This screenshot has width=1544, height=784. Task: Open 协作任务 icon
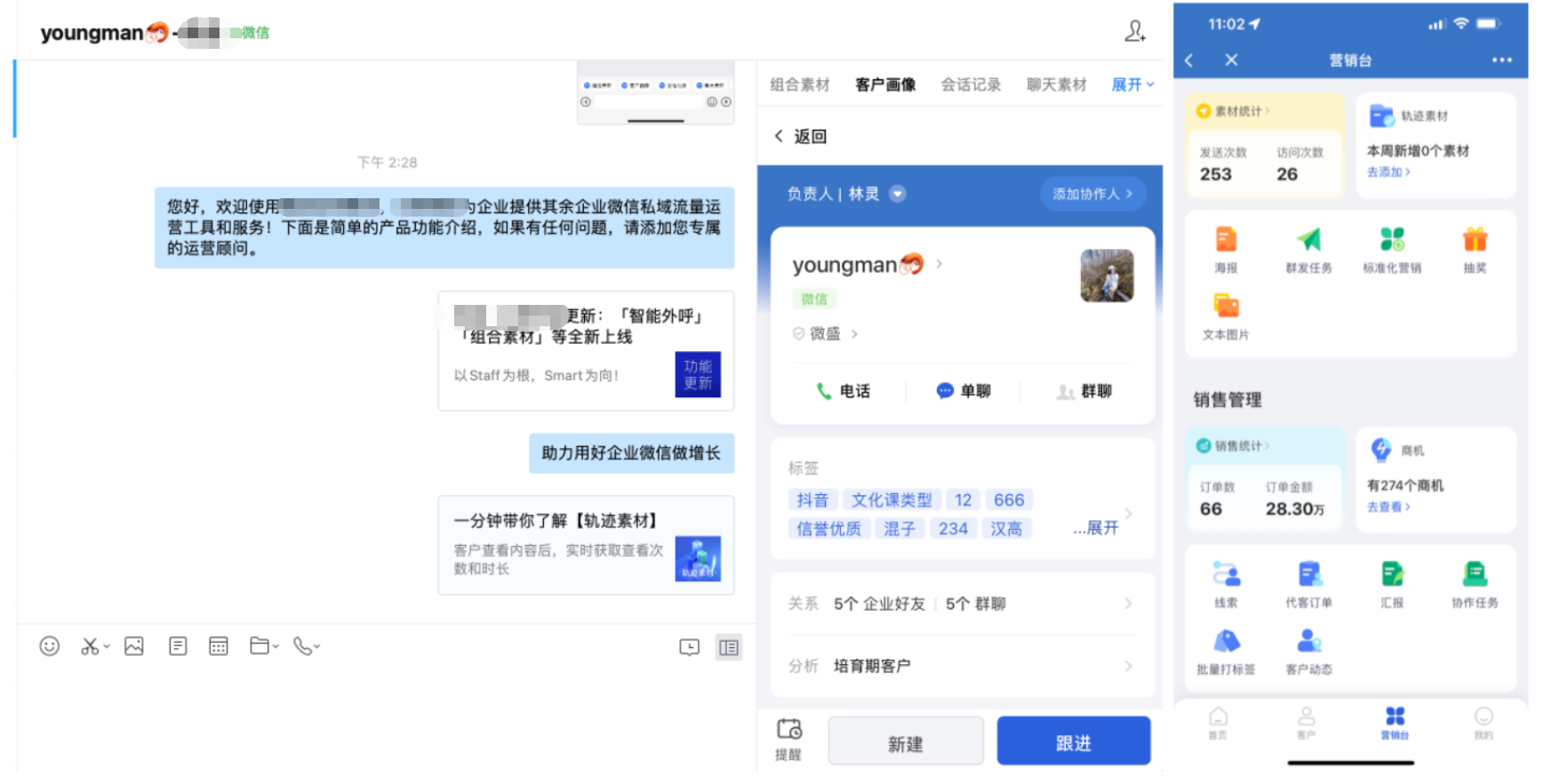point(1475,584)
